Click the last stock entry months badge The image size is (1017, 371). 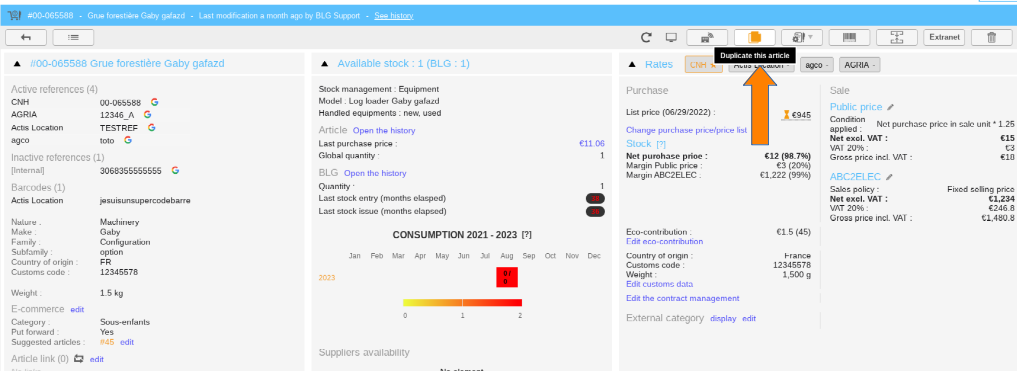pos(595,198)
